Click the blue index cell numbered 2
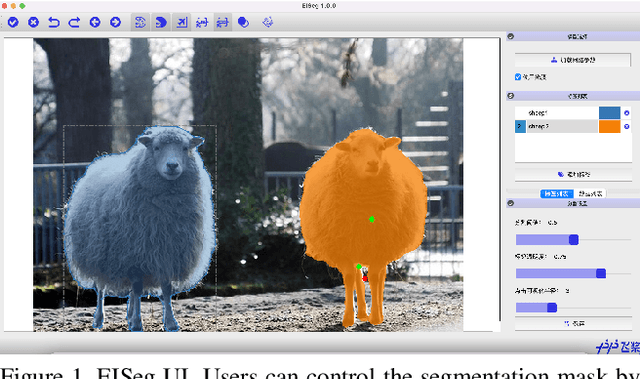This screenshot has height=379, width=640. point(520,126)
